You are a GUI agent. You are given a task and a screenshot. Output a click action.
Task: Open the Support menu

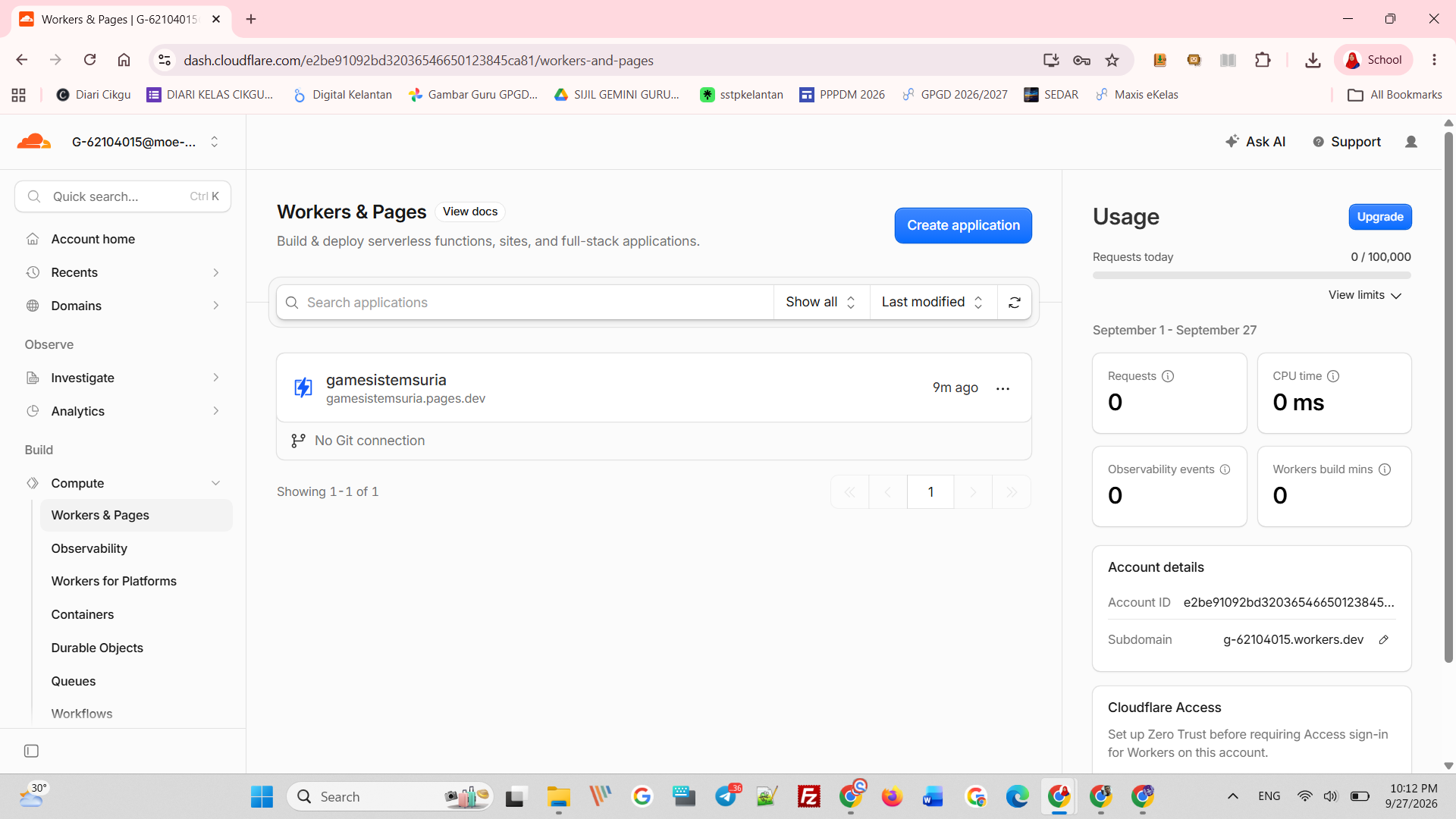pos(1347,142)
